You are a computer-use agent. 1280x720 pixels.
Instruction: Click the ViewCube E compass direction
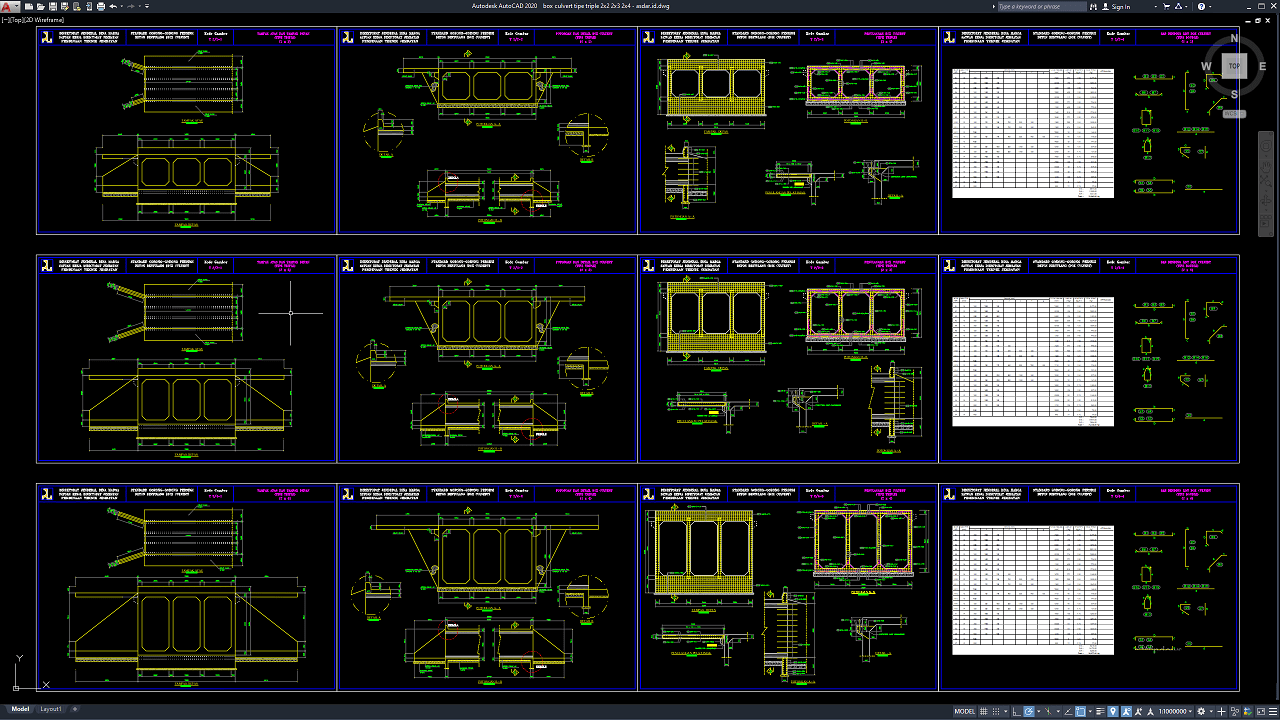click(1263, 66)
